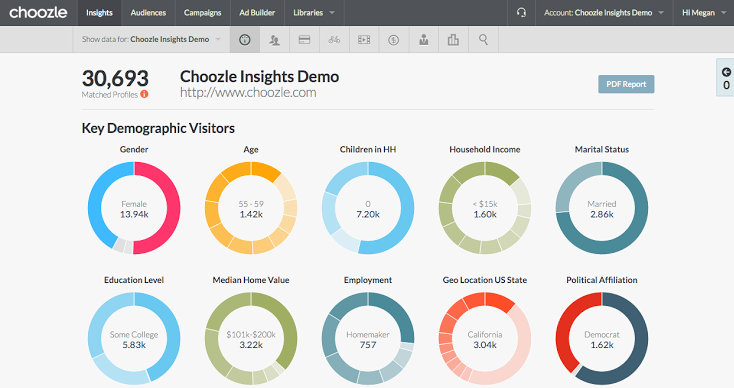Viewport: 734px width, 388px height.
Task: Open the people demographics icon
Action: pos(274,40)
